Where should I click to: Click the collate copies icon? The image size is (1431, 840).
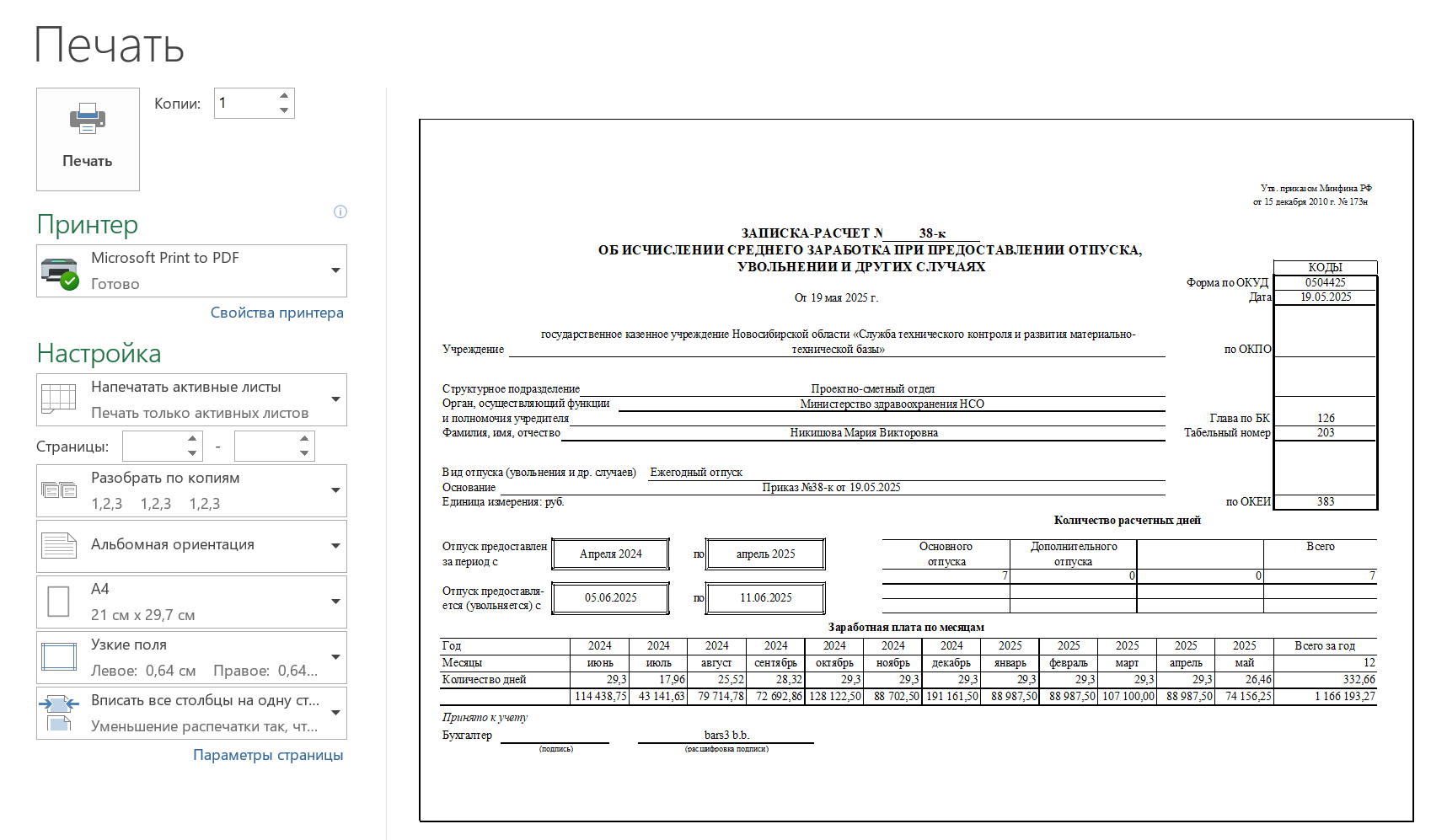pyautogui.click(x=60, y=490)
